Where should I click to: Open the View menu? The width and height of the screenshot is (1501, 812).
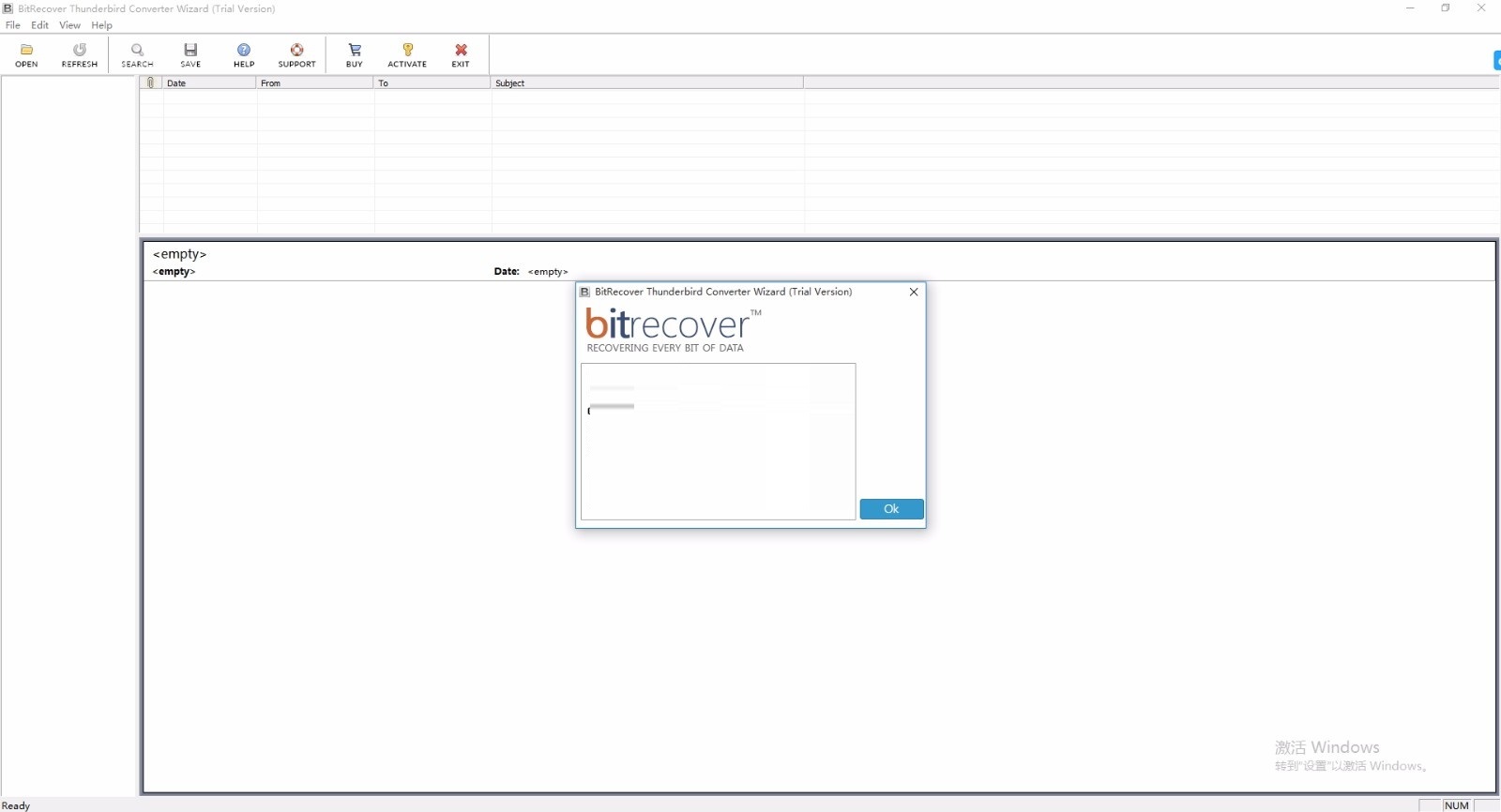[x=69, y=25]
